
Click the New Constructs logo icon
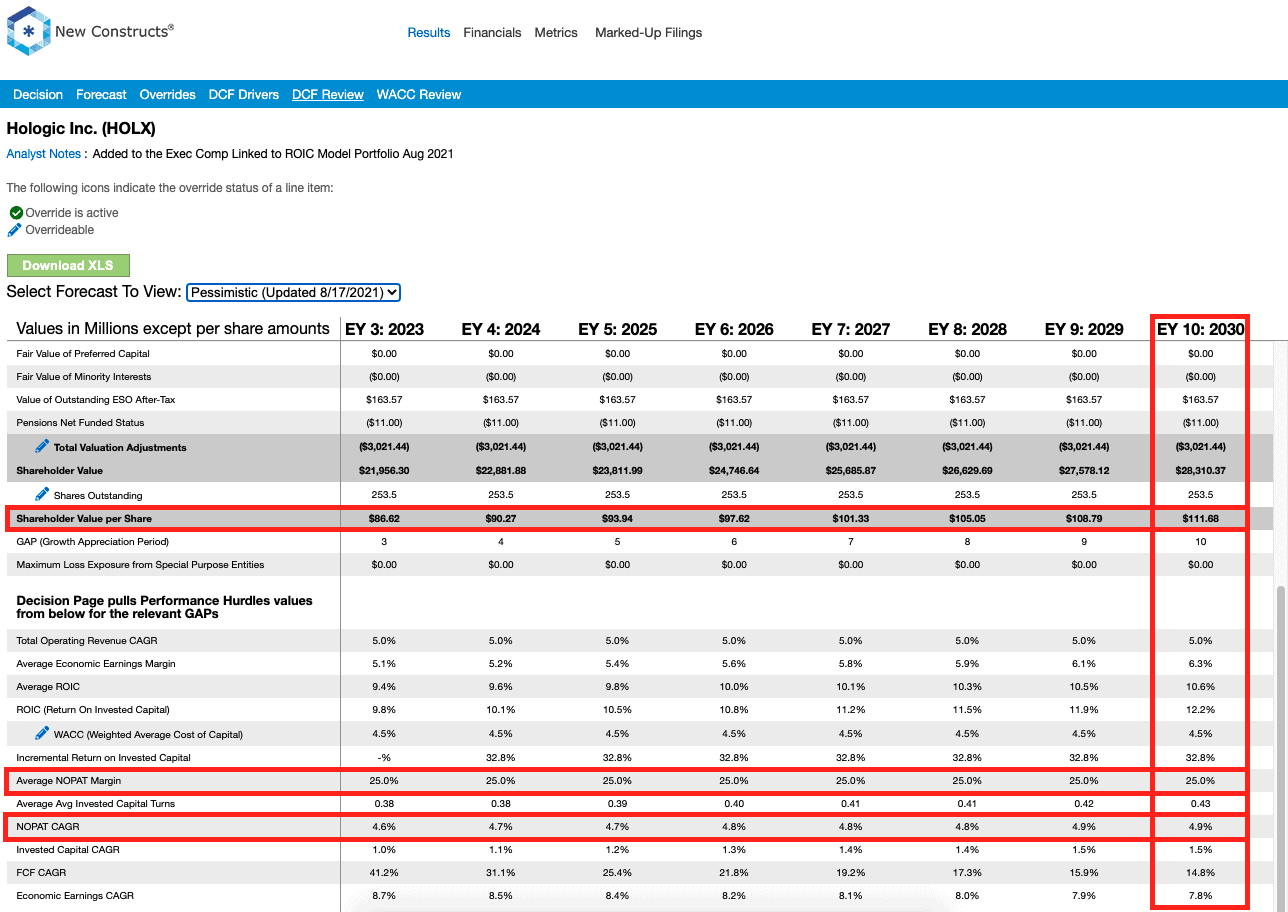click(28, 31)
